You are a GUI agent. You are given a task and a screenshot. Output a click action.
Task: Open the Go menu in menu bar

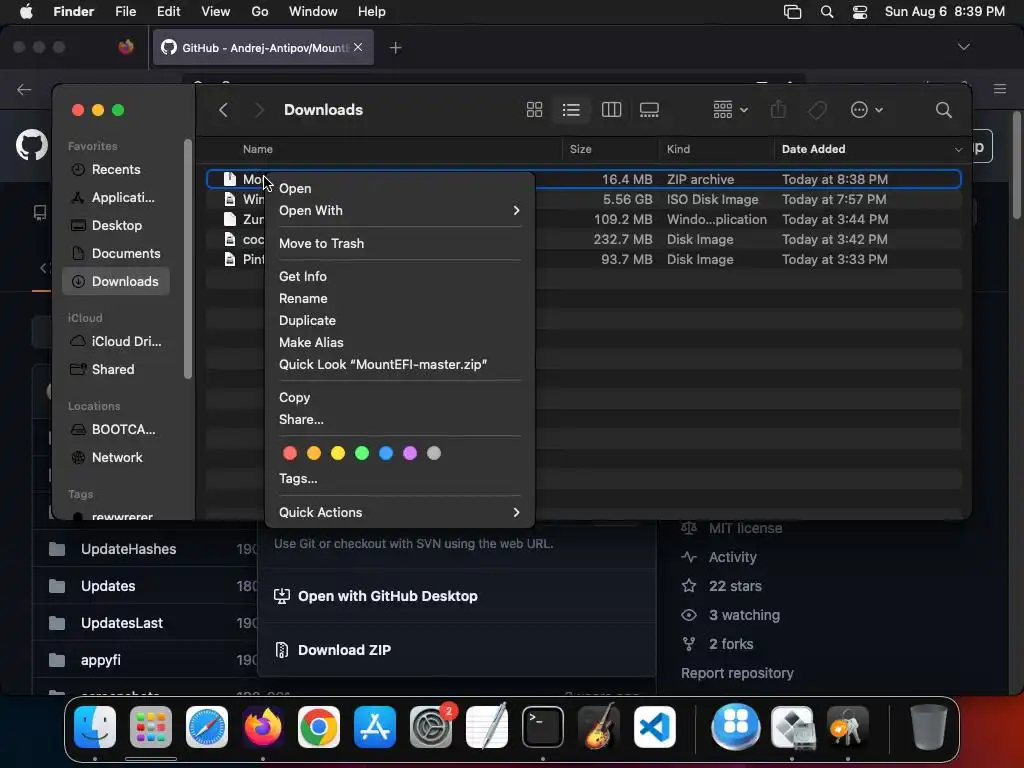tap(260, 12)
